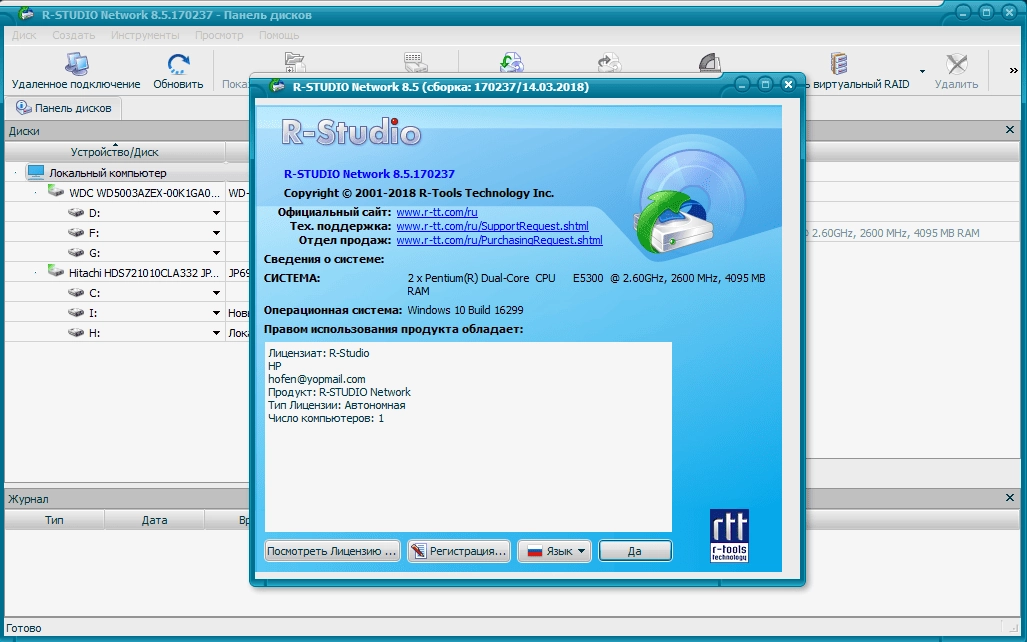The height and width of the screenshot is (642, 1027).
Task: Open the dropdown arrow for drive C:
Action: click(216, 293)
